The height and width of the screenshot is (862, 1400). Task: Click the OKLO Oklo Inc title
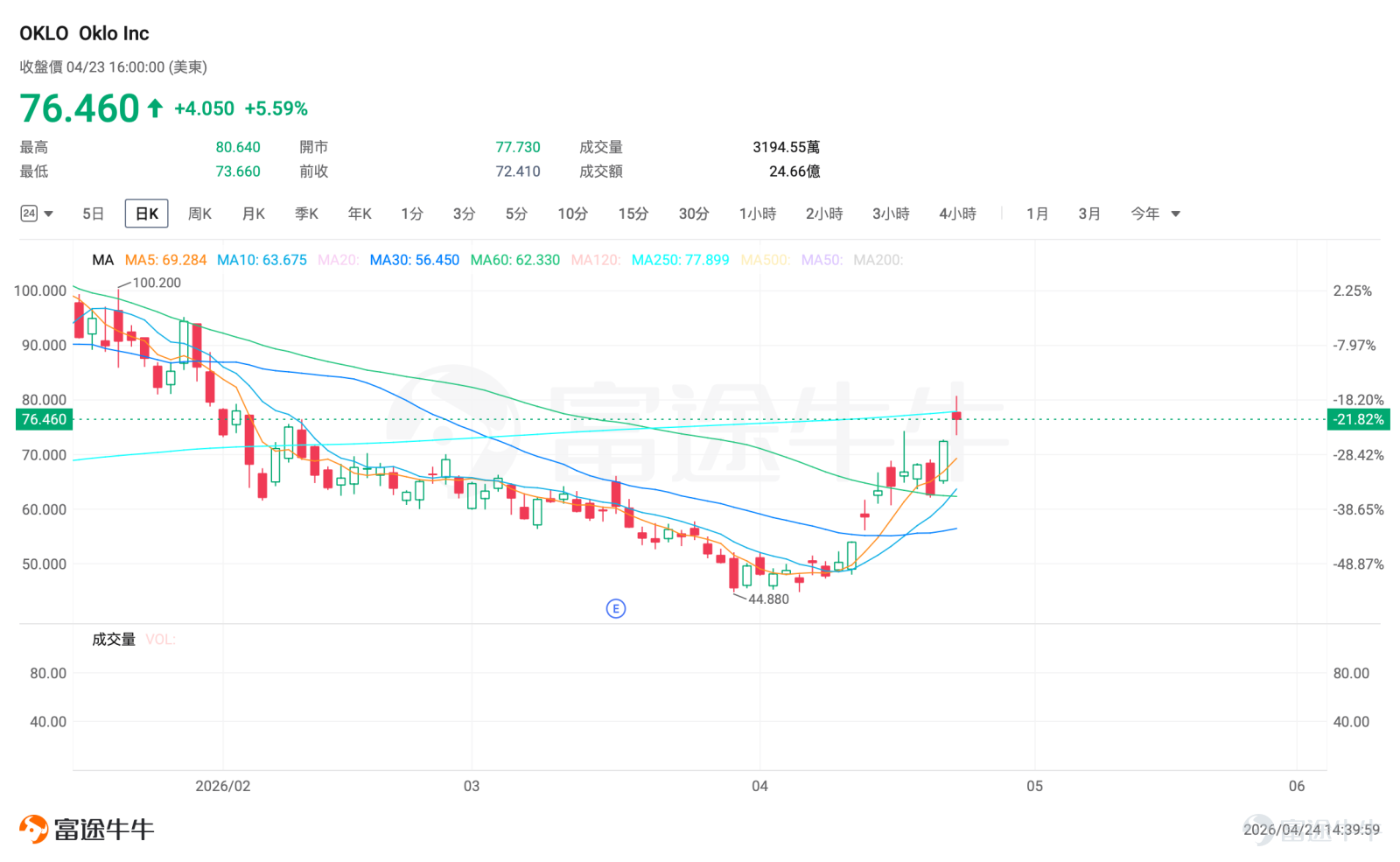[x=85, y=33]
